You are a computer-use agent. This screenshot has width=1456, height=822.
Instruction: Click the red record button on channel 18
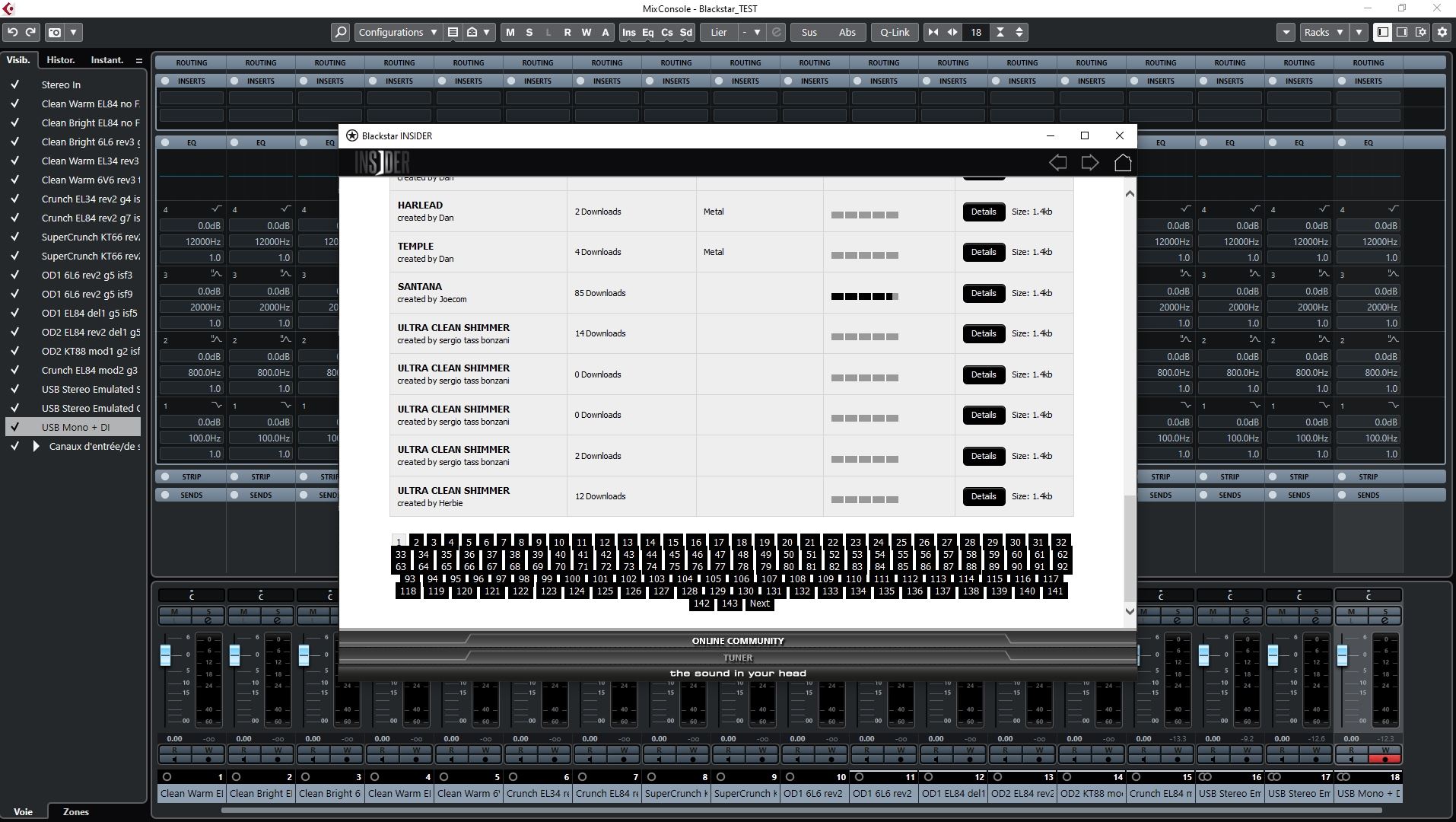click(1384, 759)
